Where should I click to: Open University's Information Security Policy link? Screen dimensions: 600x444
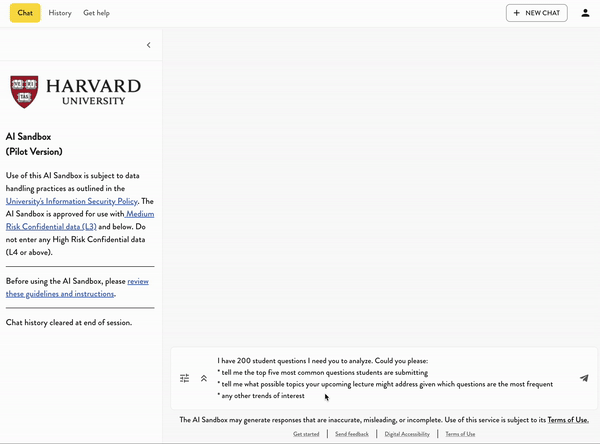coord(64,201)
